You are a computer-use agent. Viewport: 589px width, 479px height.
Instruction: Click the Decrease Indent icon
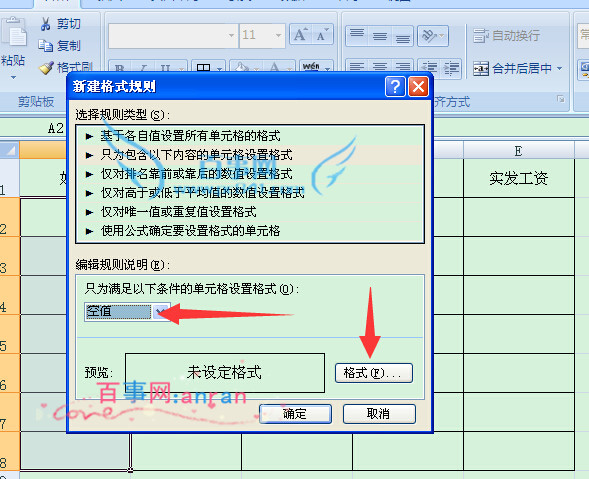pos(429,68)
